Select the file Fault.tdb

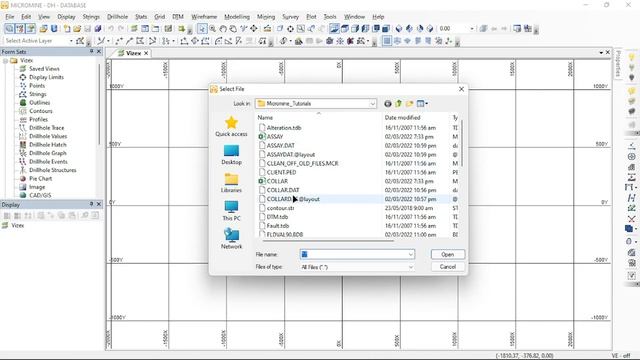click(278, 226)
